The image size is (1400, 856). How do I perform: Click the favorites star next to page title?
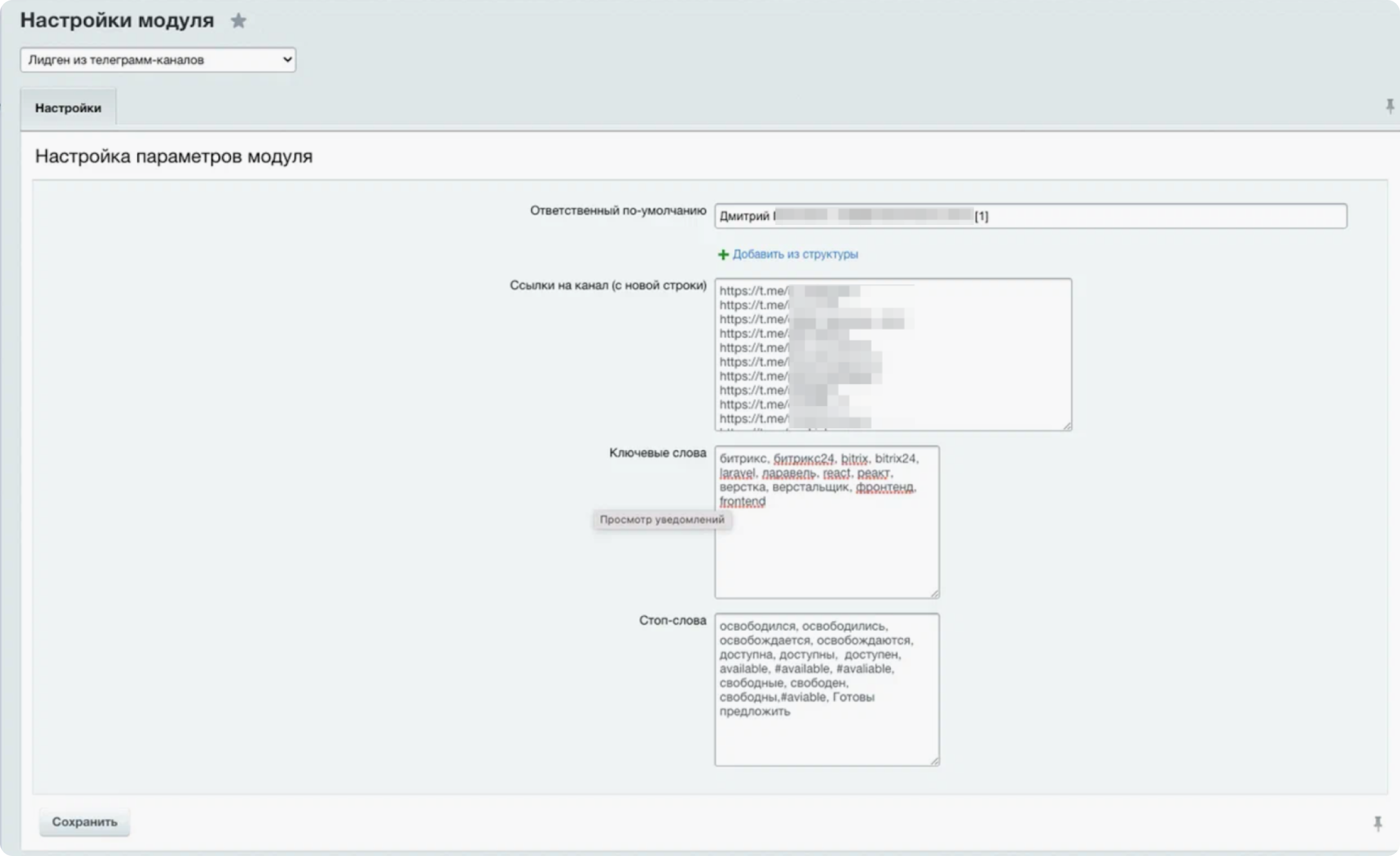coord(238,21)
